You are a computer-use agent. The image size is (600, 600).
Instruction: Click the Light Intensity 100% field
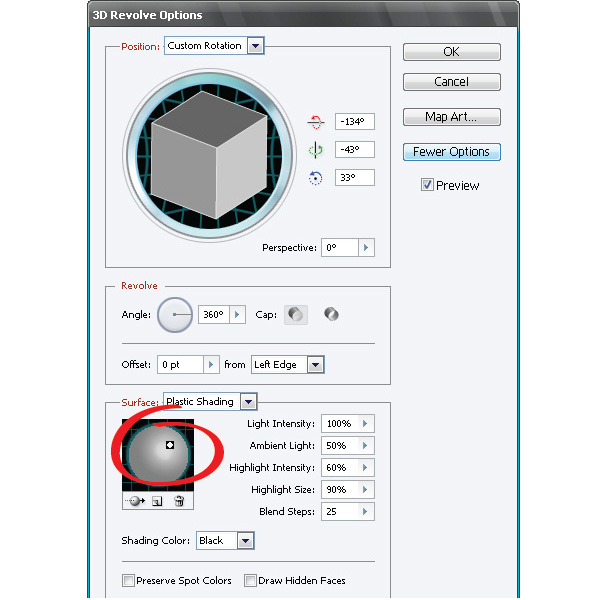[340, 424]
